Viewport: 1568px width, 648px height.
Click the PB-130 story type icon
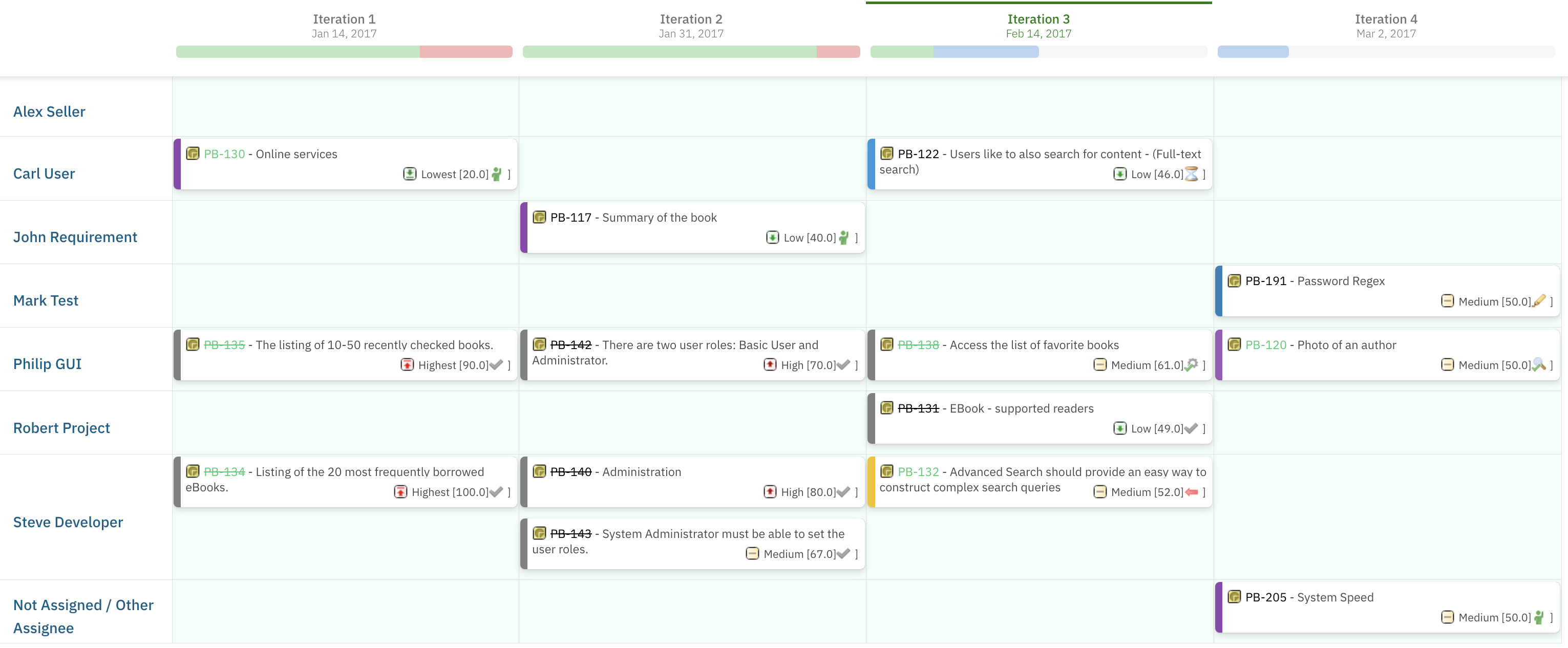[x=193, y=154]
